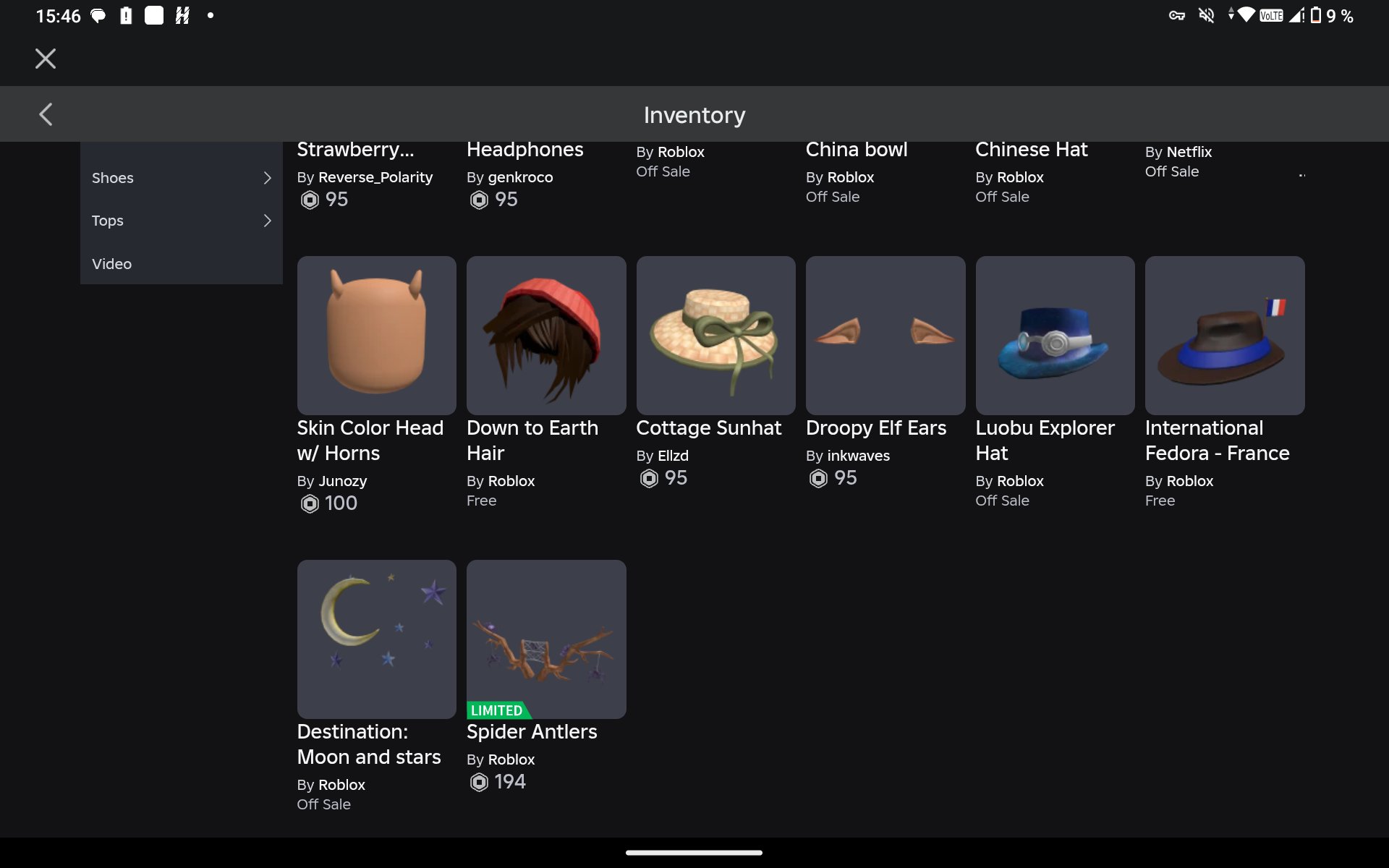Tap the VPN key status icon
Viewport: 1389px width, 868px height.
1177,15
